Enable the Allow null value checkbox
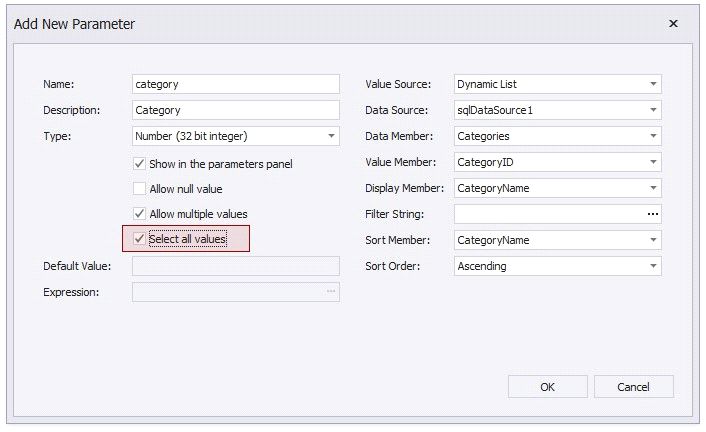Screen dimensions: 706x432 coord(140,189)
